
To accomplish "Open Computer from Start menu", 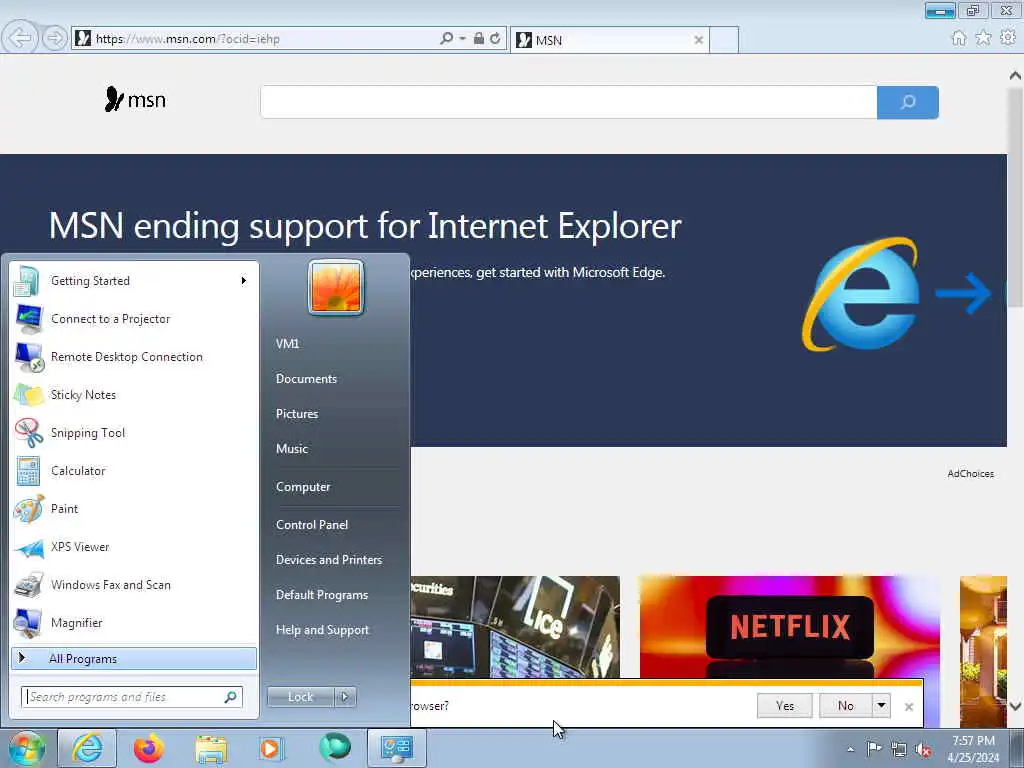I will click(x=303, y=487).
